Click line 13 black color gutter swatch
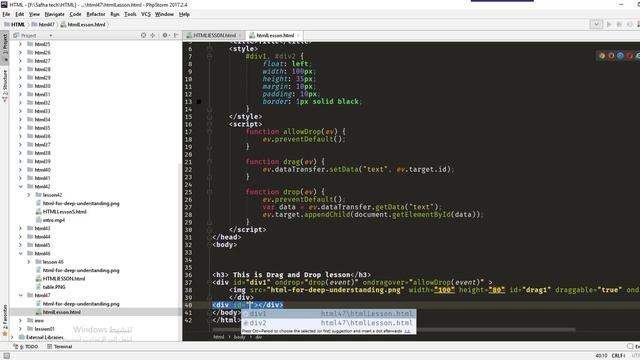Image resolution: width=640 pixels, height=360 pixels. point(199,102)
